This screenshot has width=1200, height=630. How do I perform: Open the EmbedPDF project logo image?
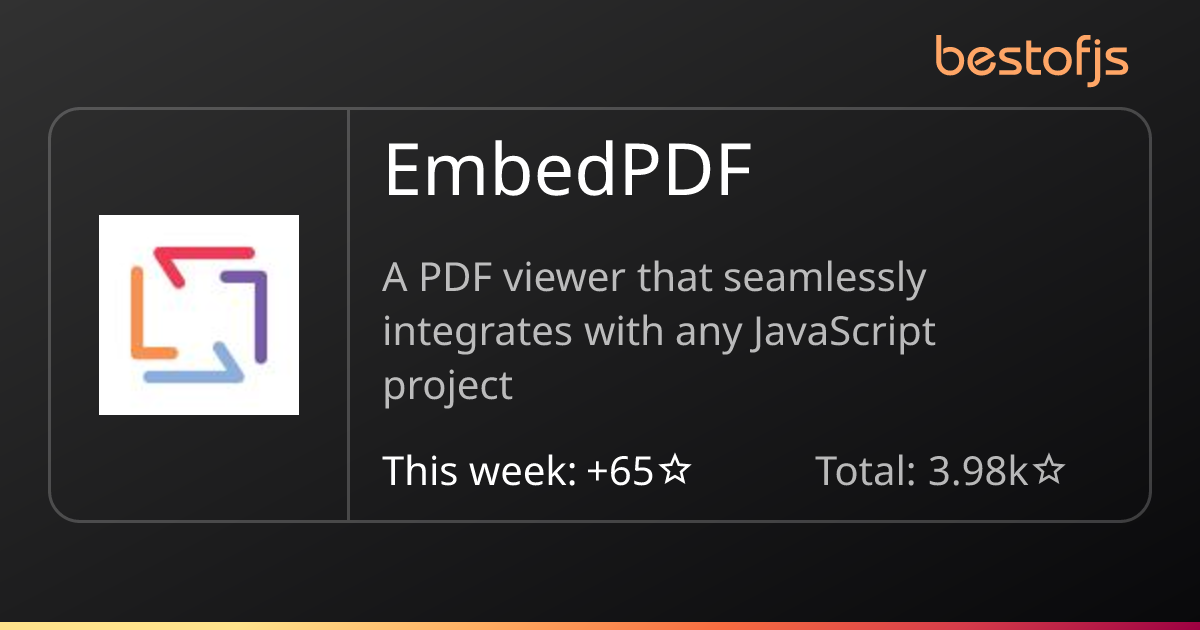coord(199,315)
